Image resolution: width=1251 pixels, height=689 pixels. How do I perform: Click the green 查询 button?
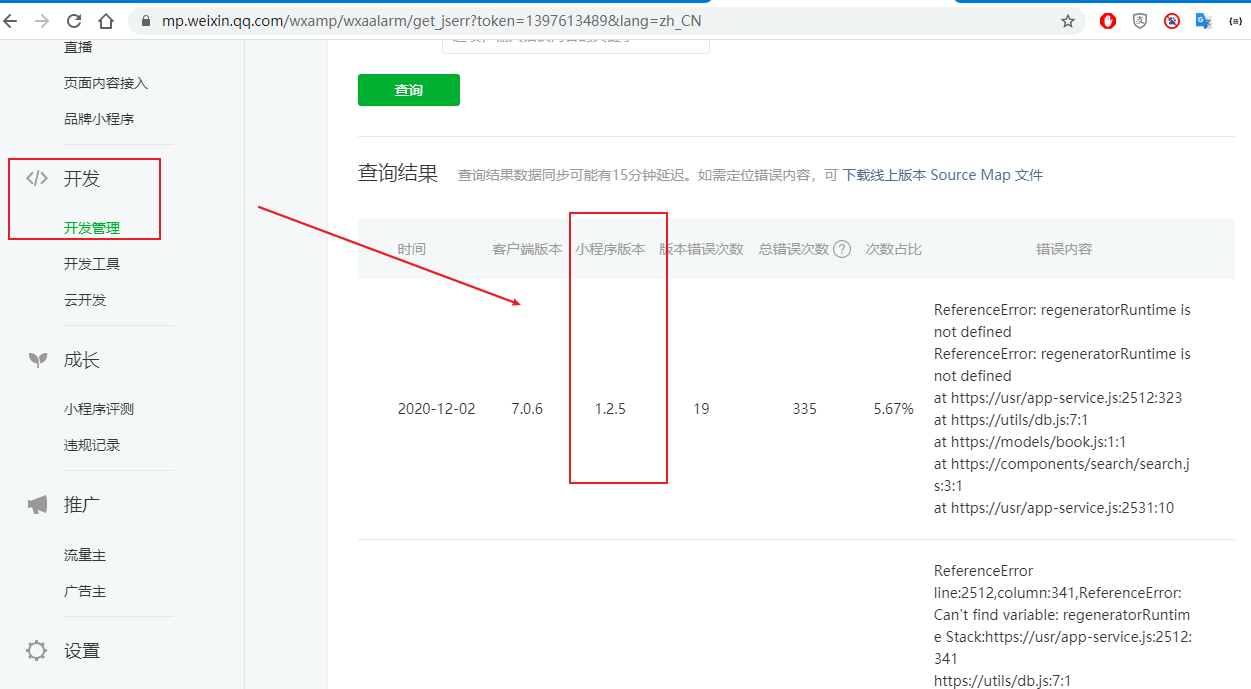click(409, 90)
